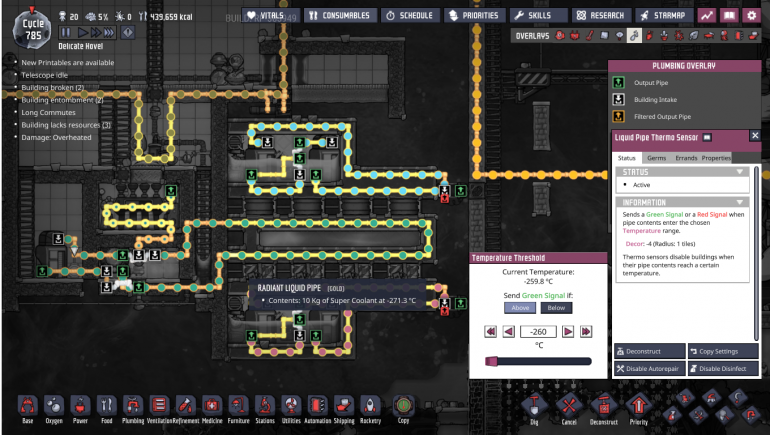770x435 pixels.
Task: Set green signal to Above
Action: (520, 308)
